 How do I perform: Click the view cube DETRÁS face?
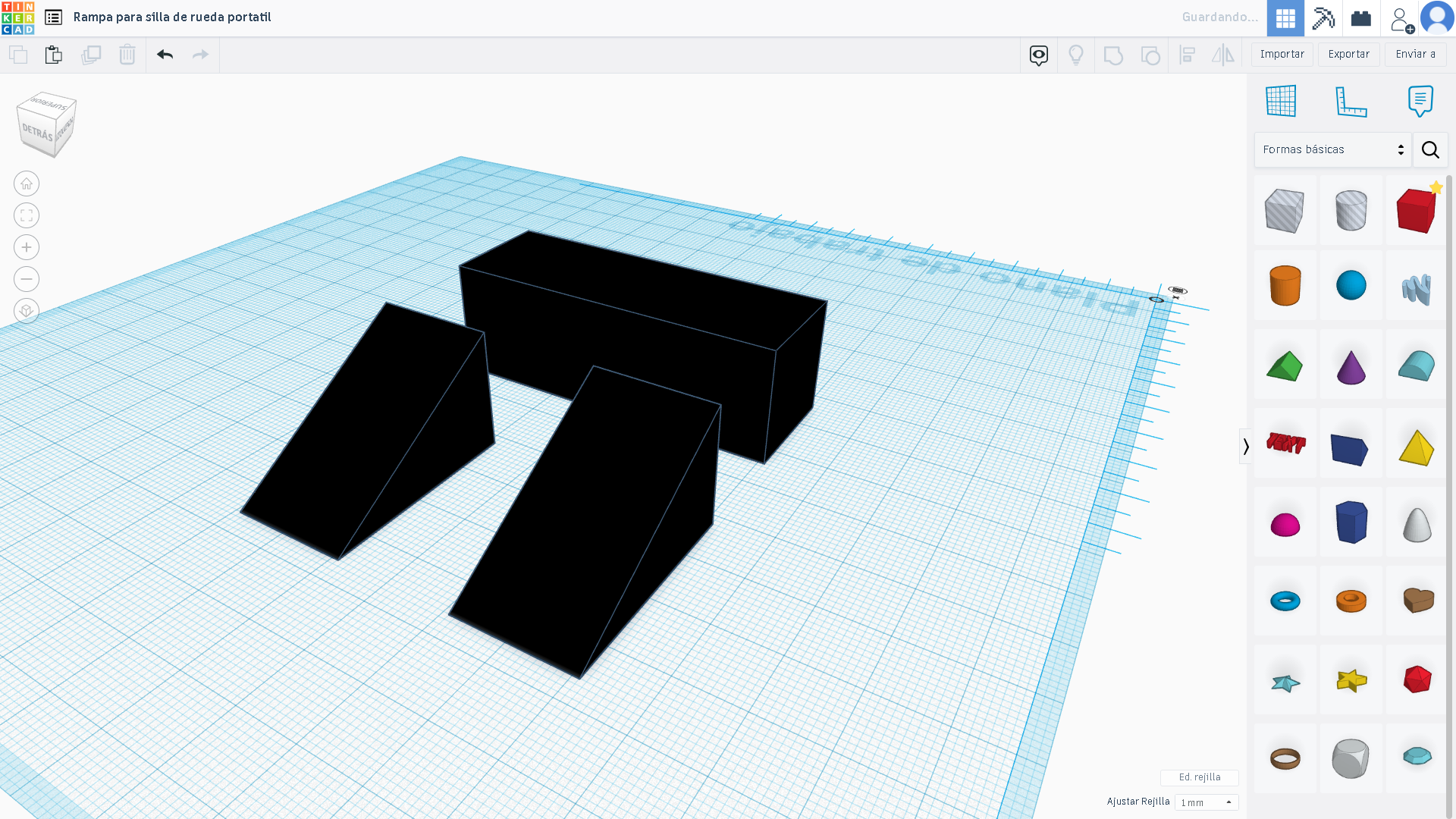click(37, 133)
